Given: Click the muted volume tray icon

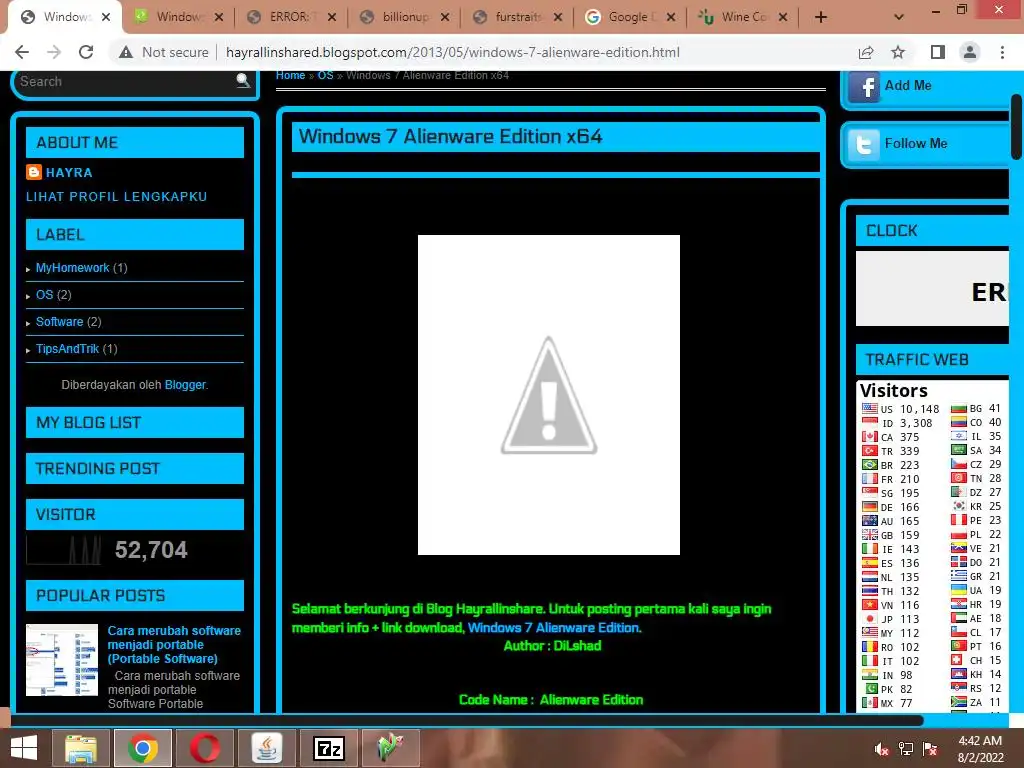Looking at the screenshot, I should [x=881, y=749].
